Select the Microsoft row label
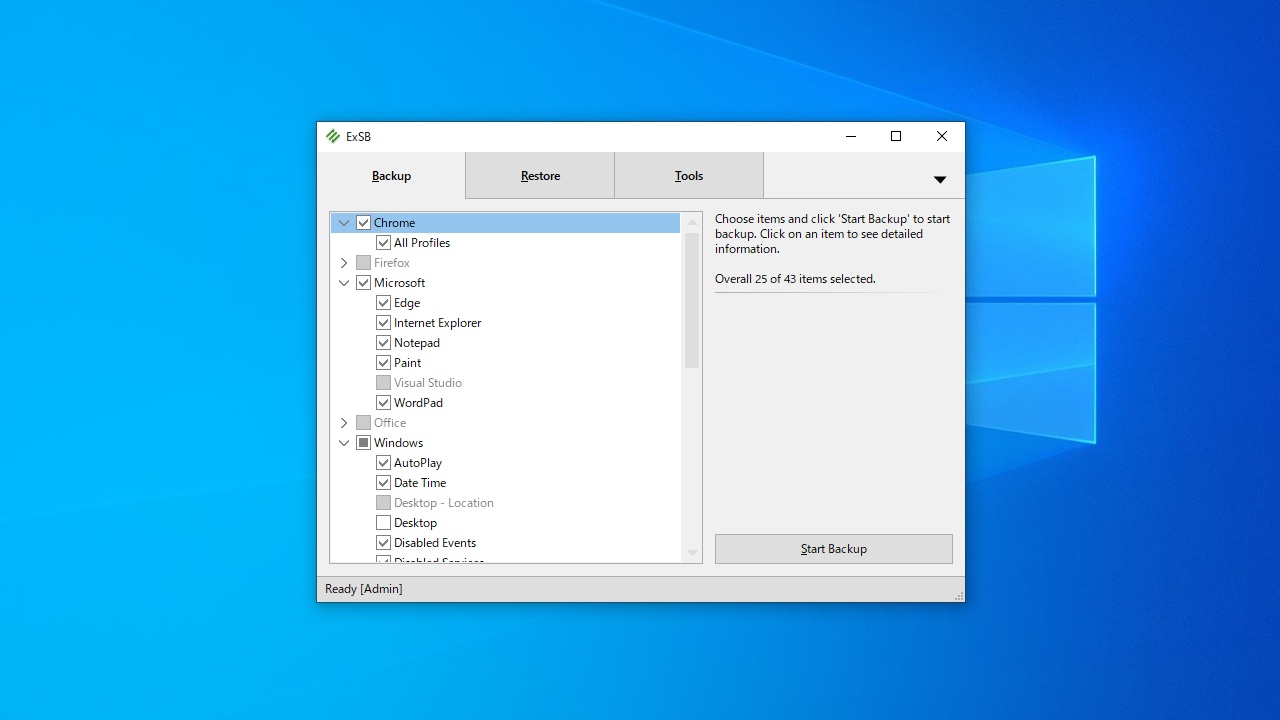Image resolution: width=1280 pixels, height=720 pixels. [x=399, y=283]
